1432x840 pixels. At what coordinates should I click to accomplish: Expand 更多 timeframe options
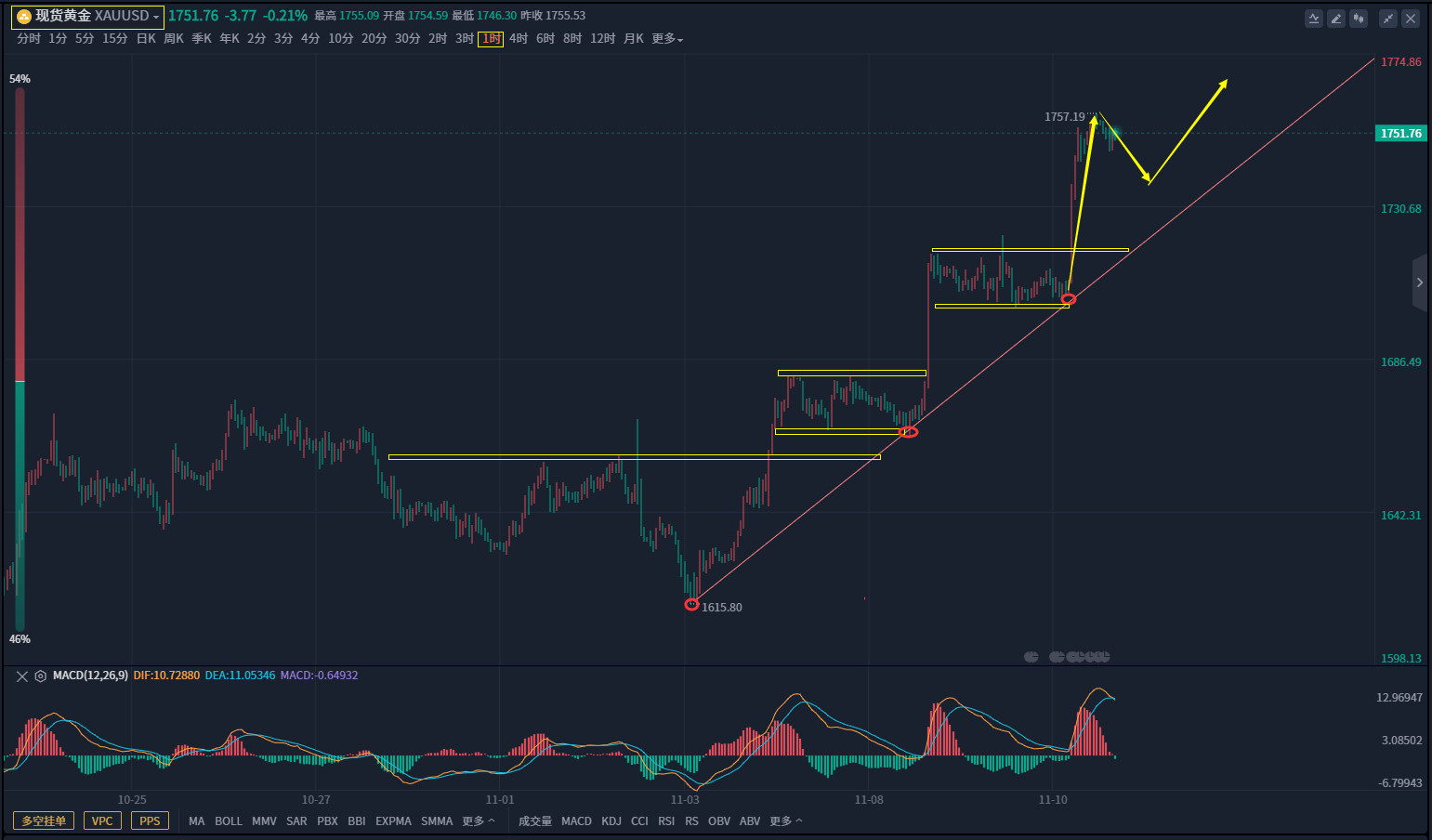666,39
